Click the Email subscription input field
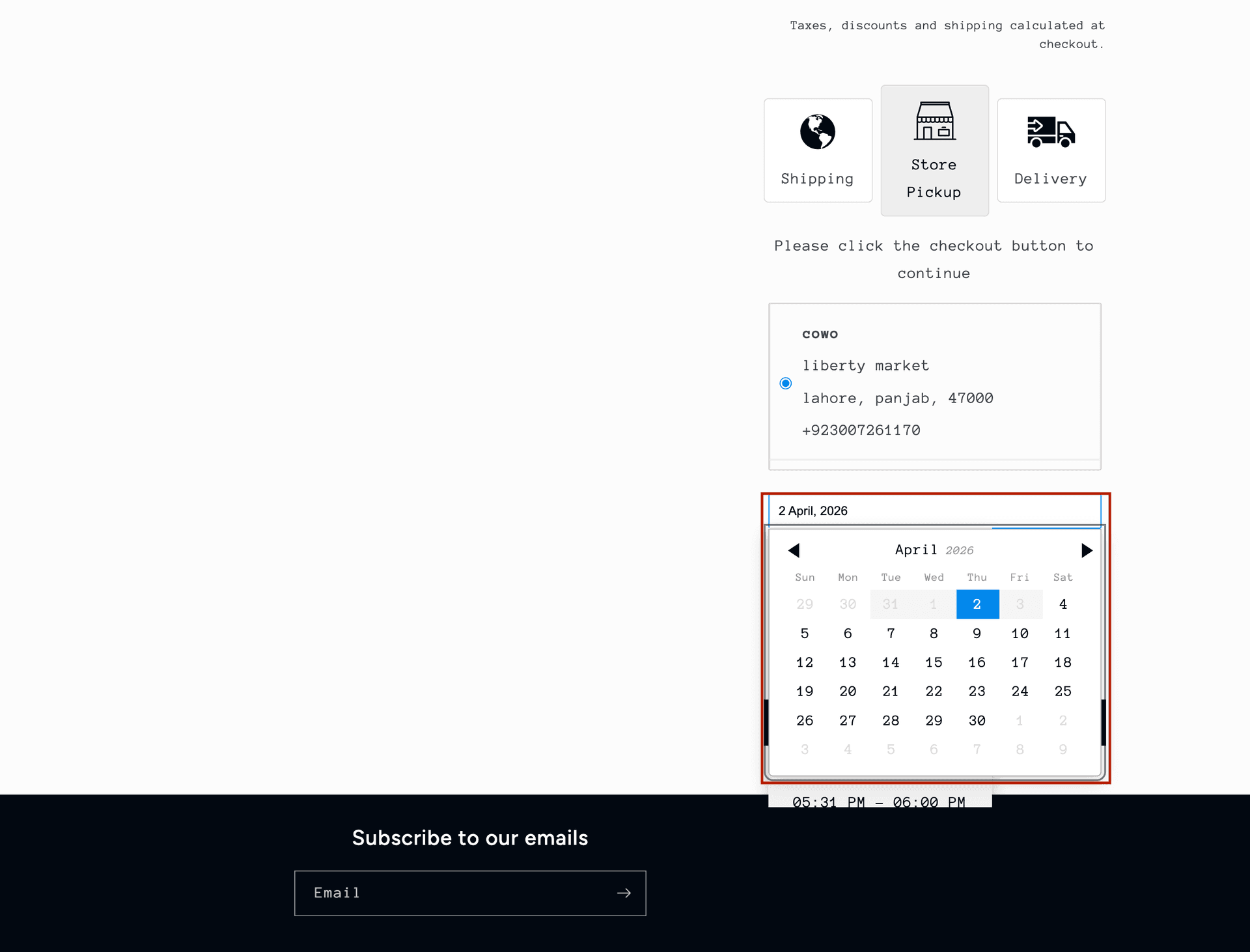 click(x=456, y=893)
